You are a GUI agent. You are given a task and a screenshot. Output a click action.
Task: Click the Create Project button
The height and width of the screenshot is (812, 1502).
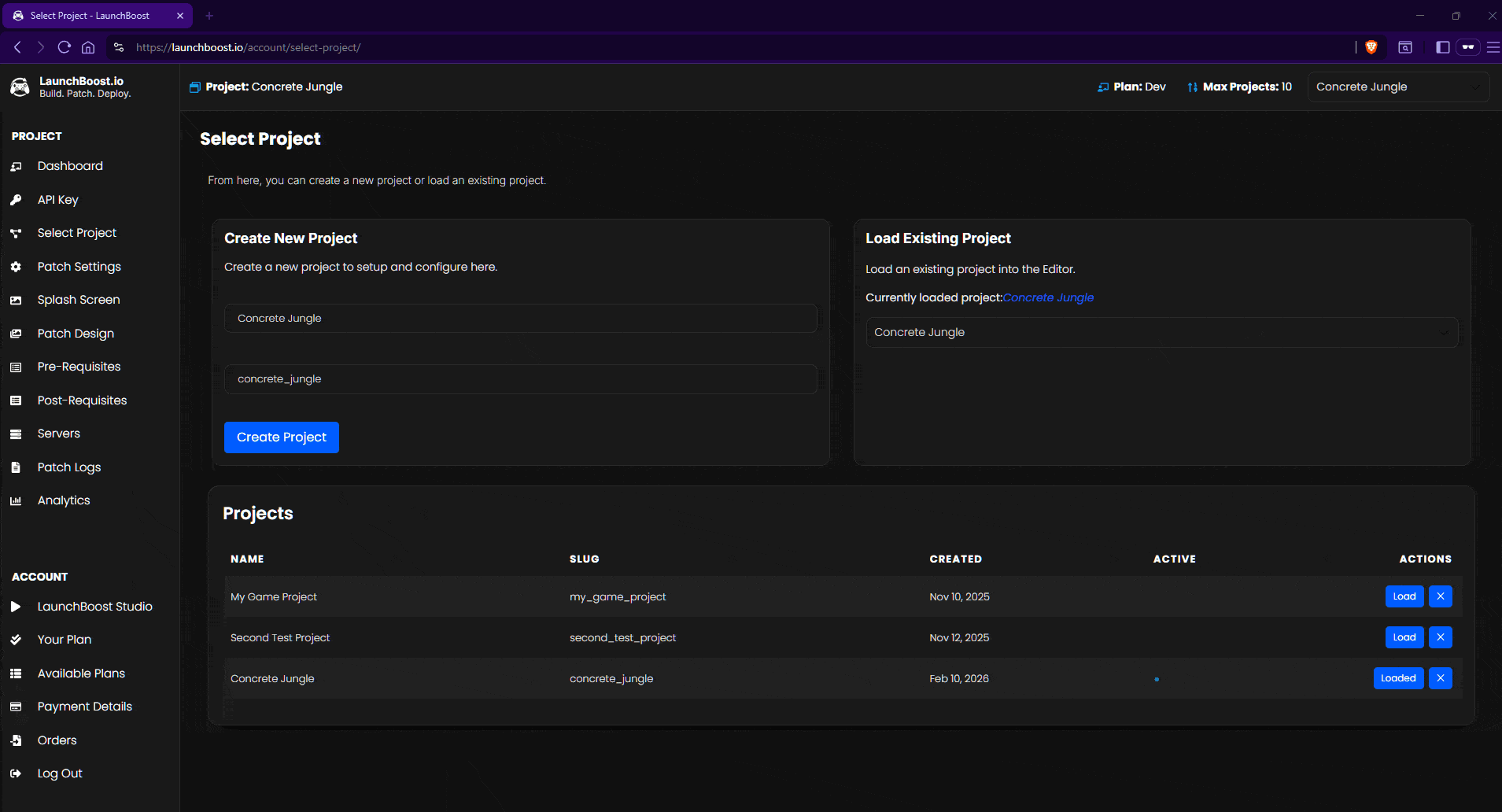coord(282,437)
